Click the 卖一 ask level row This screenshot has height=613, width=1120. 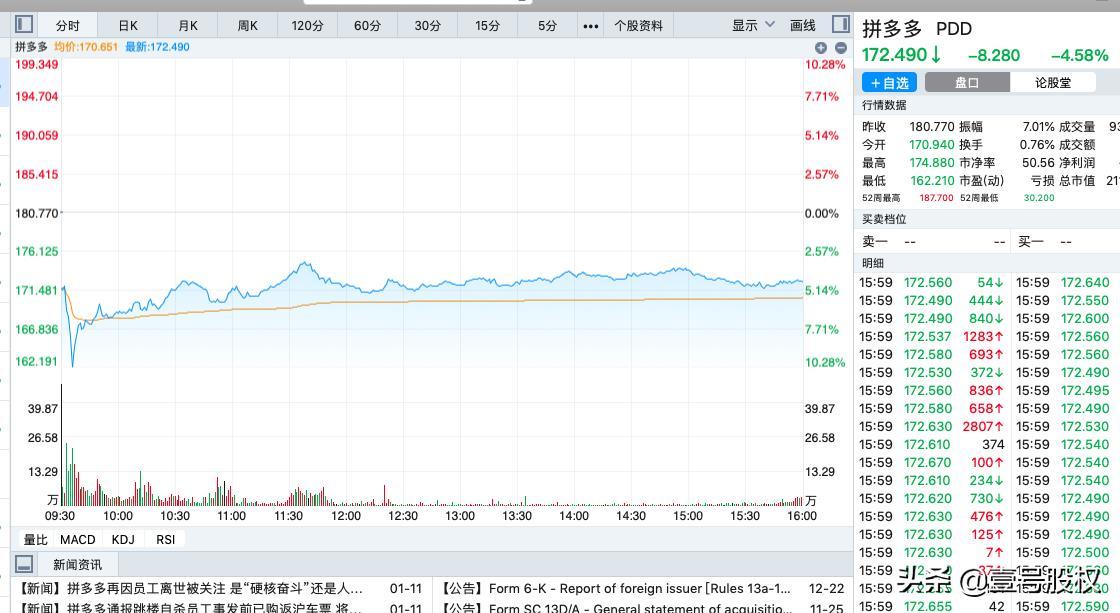point(934,242)
